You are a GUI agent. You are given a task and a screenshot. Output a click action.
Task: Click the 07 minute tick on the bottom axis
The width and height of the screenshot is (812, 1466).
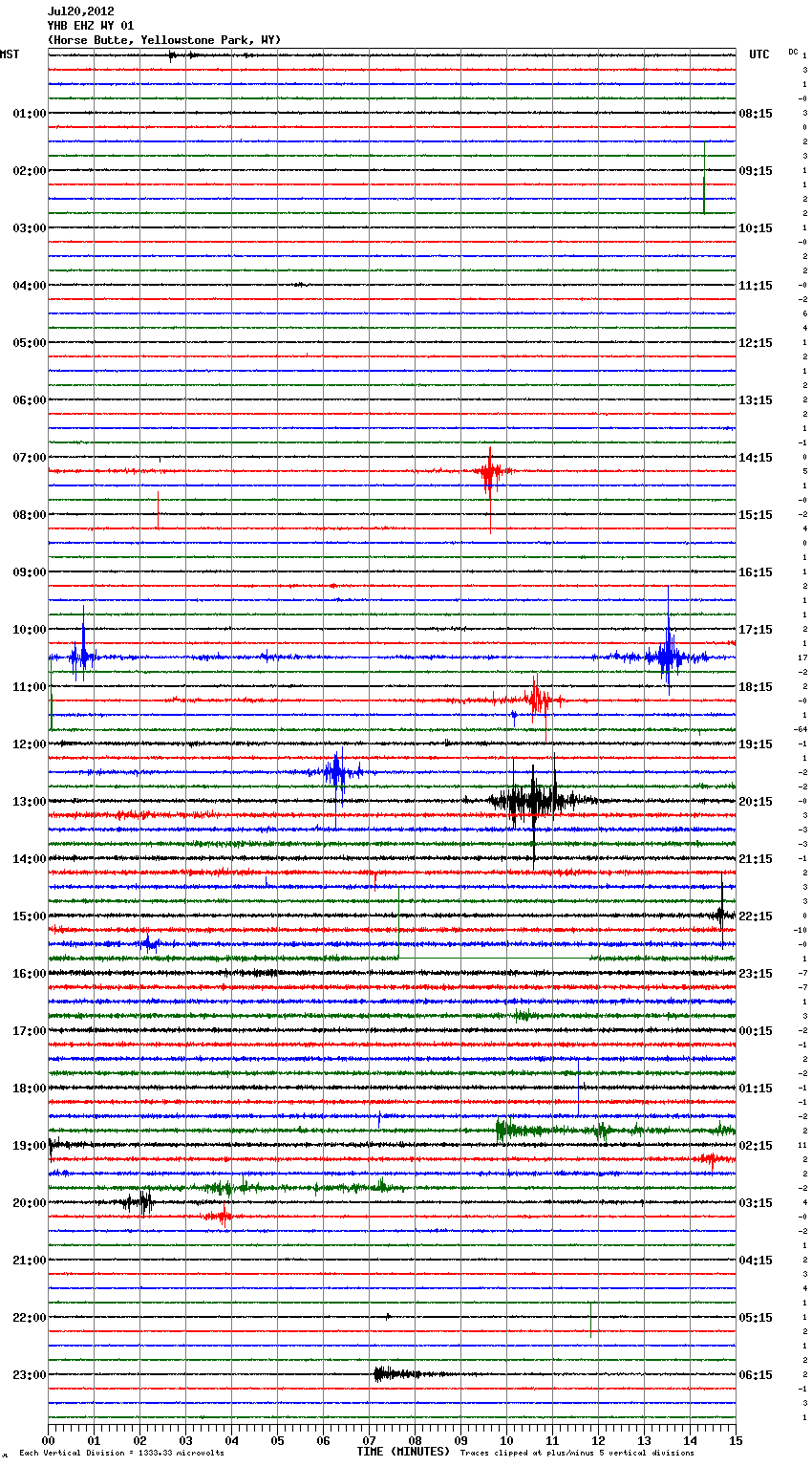(369, 1440)
